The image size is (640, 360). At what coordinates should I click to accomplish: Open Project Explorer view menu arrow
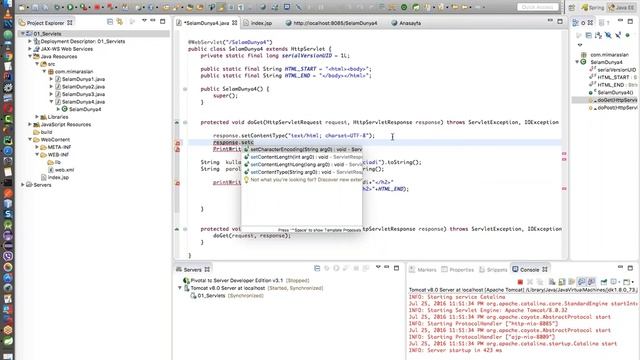(144, 20)
